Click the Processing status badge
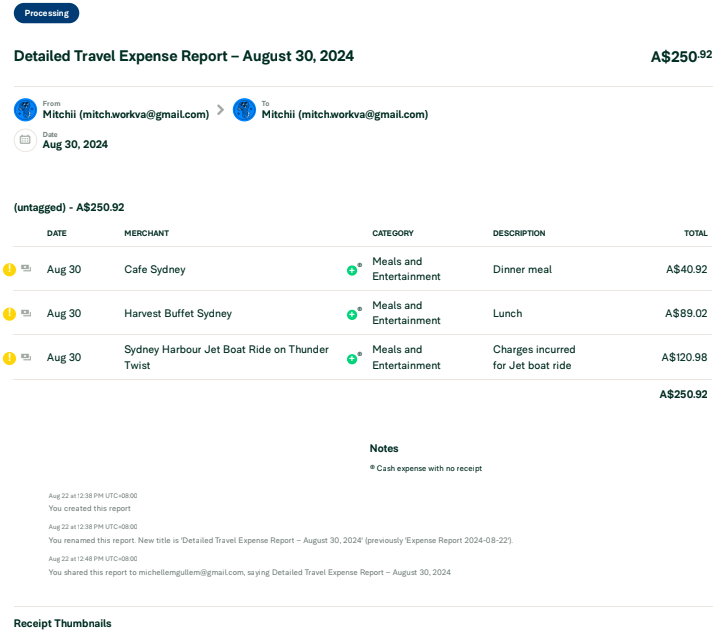 (47, 13)
